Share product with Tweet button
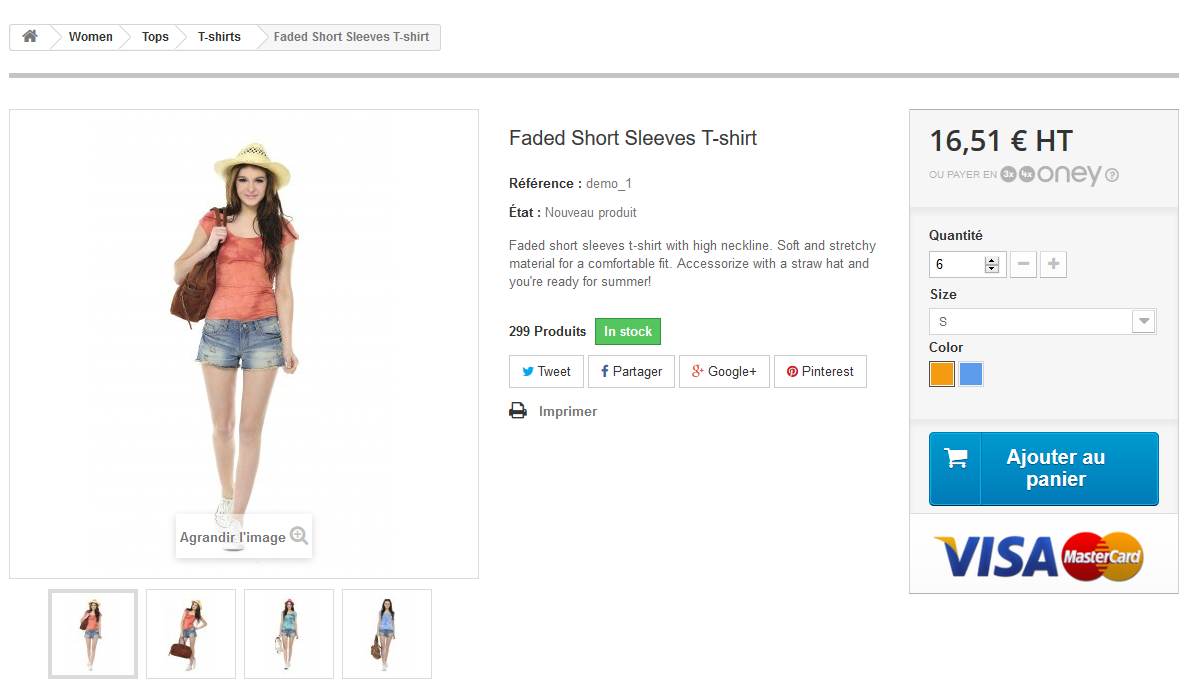The image size is (1189, 694). [546, 372]
